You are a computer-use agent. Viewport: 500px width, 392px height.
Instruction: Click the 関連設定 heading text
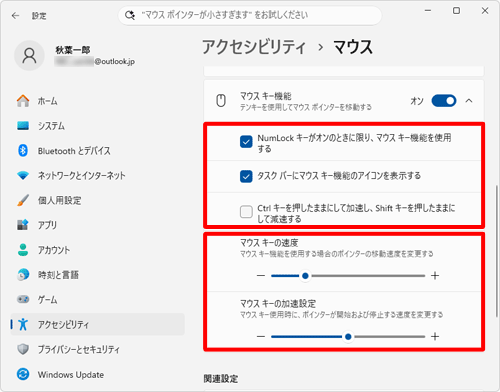coord(221,379)
